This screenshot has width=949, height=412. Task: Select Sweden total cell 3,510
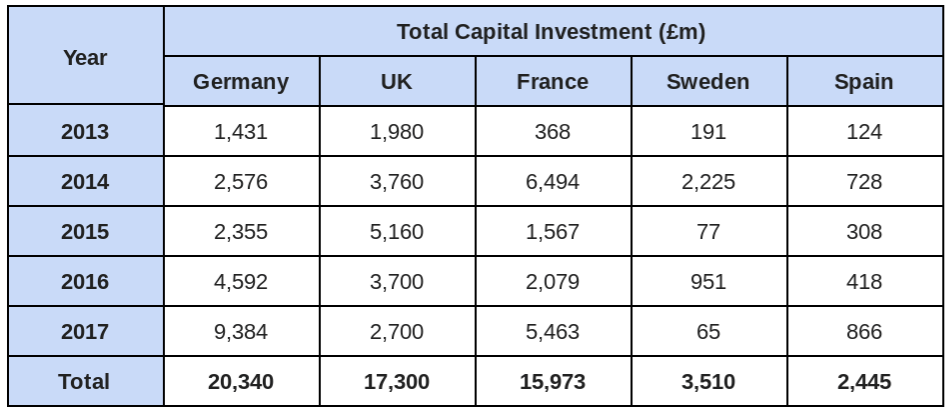[x=709, y=381]
